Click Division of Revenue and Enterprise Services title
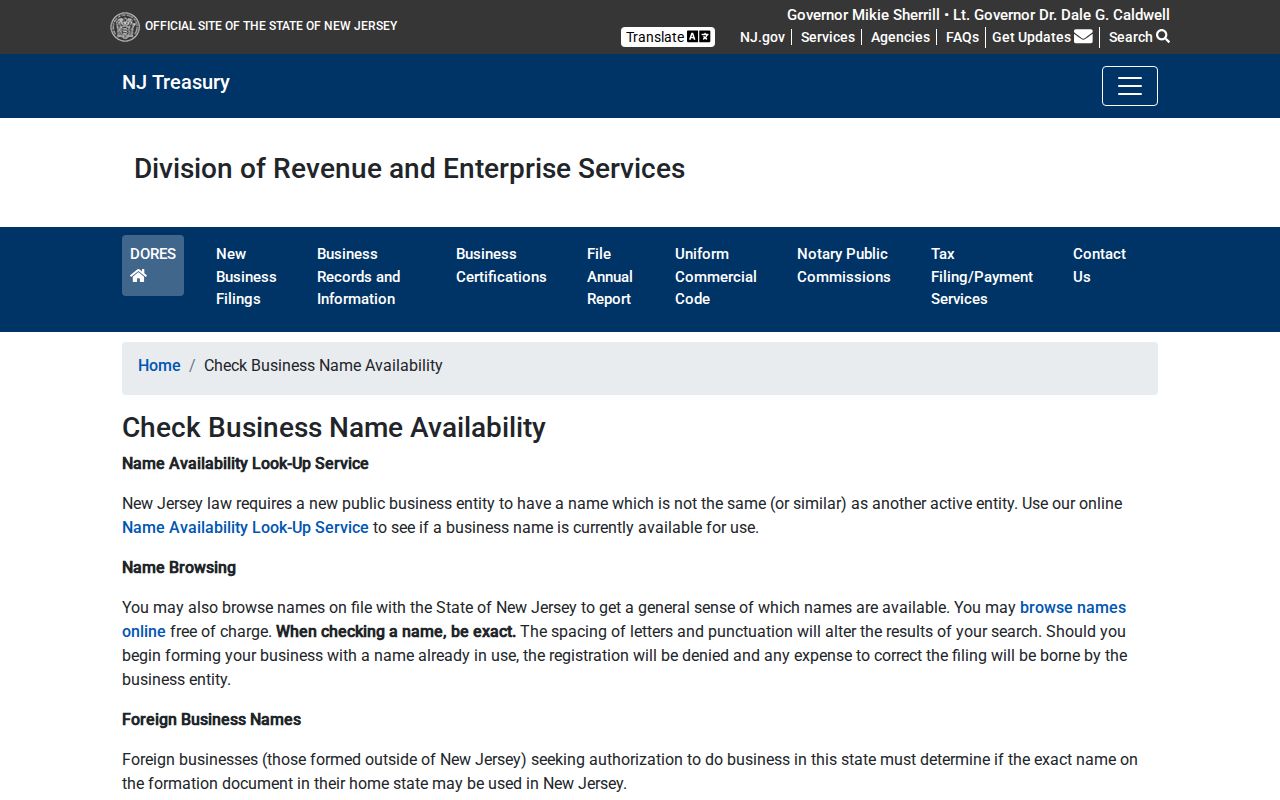This screenshot has width=1280, height=800. pyautogui.click(x=410, y=168)
